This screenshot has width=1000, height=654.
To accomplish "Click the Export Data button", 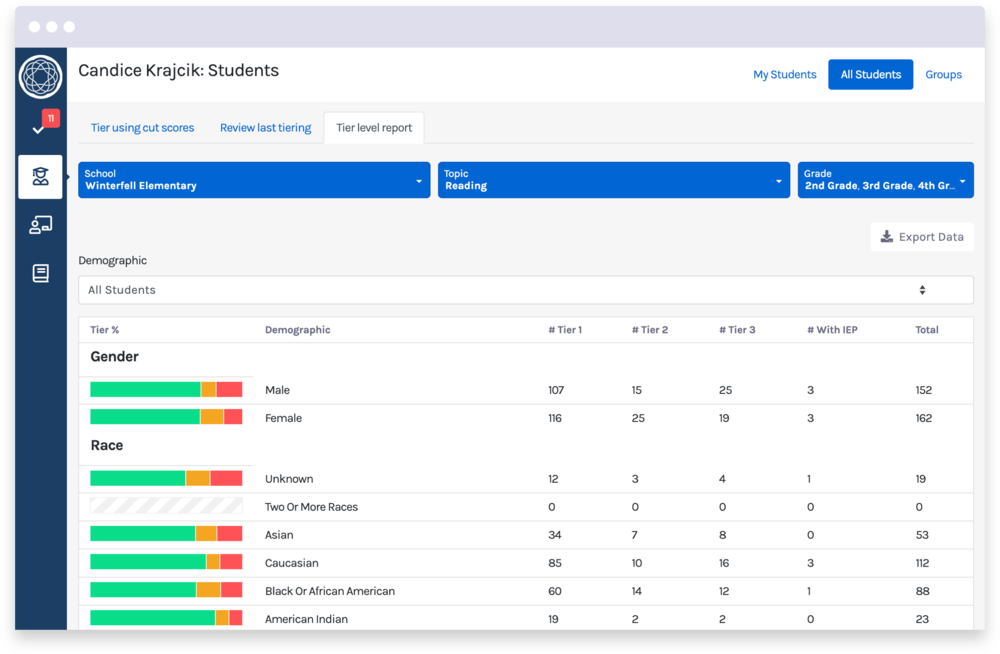I will [x=922, y=237].
